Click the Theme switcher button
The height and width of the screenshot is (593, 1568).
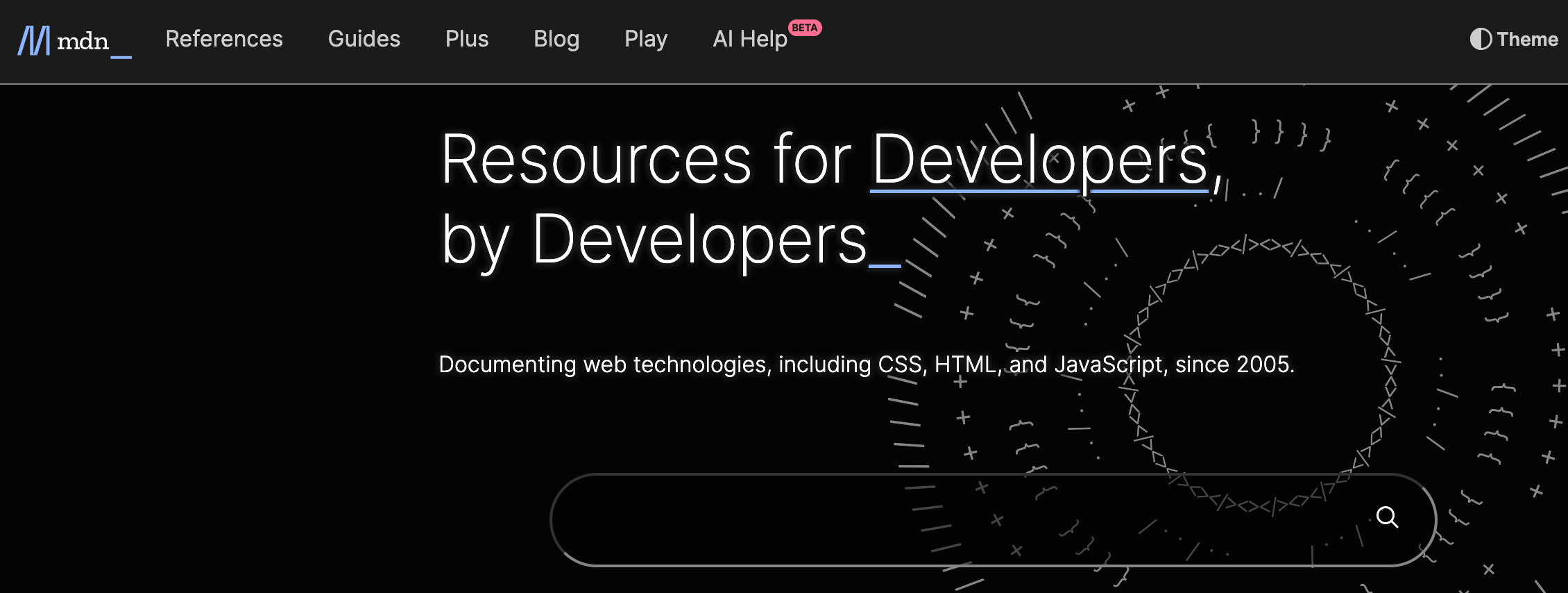[1514, 39]
